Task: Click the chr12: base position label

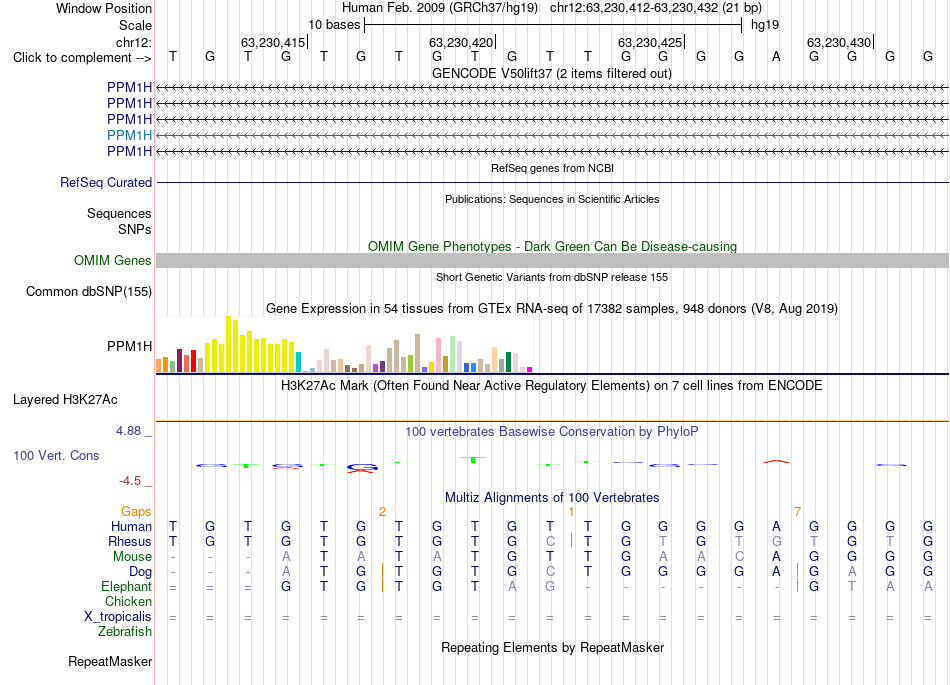Action: coord(133,42)
